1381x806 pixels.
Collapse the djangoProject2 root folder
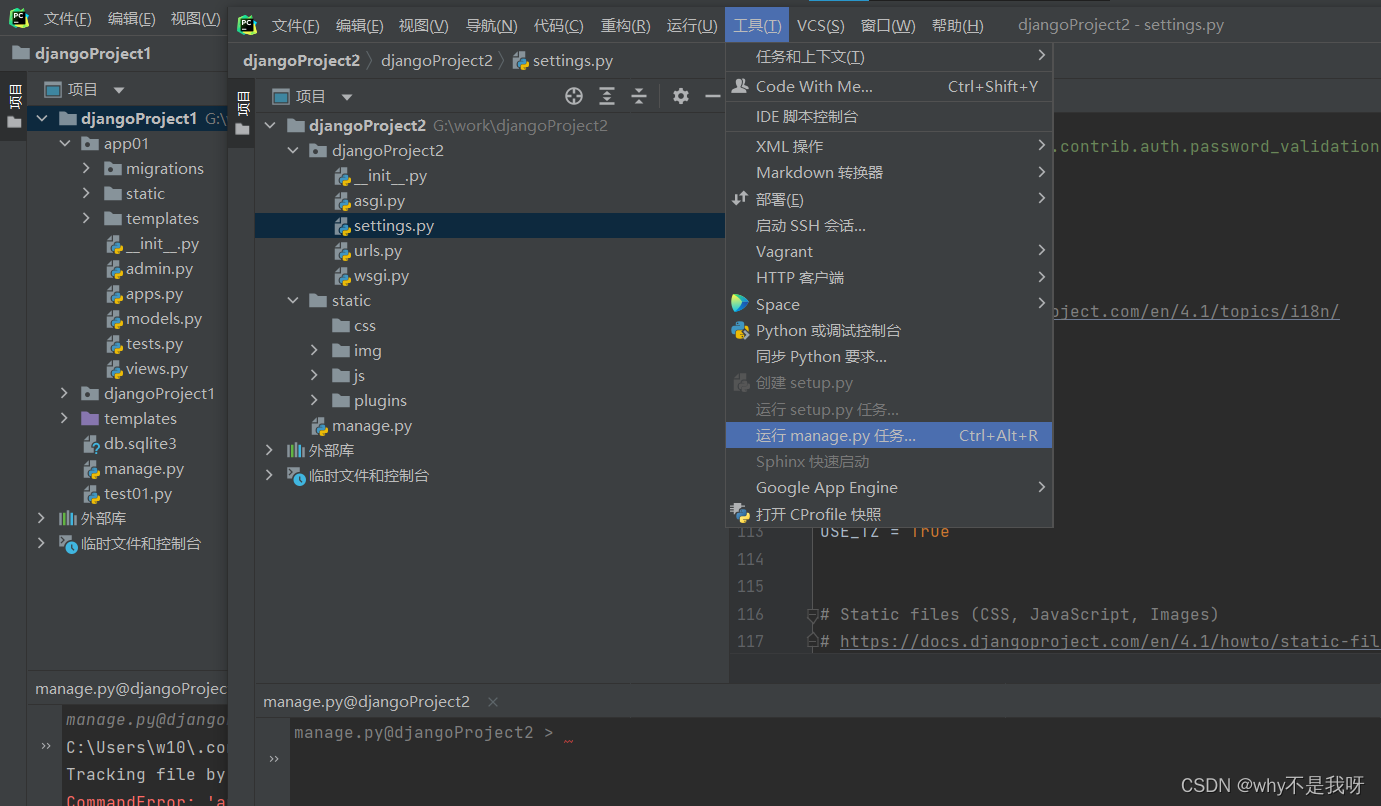pyautogui.click(x=270, y=126)
